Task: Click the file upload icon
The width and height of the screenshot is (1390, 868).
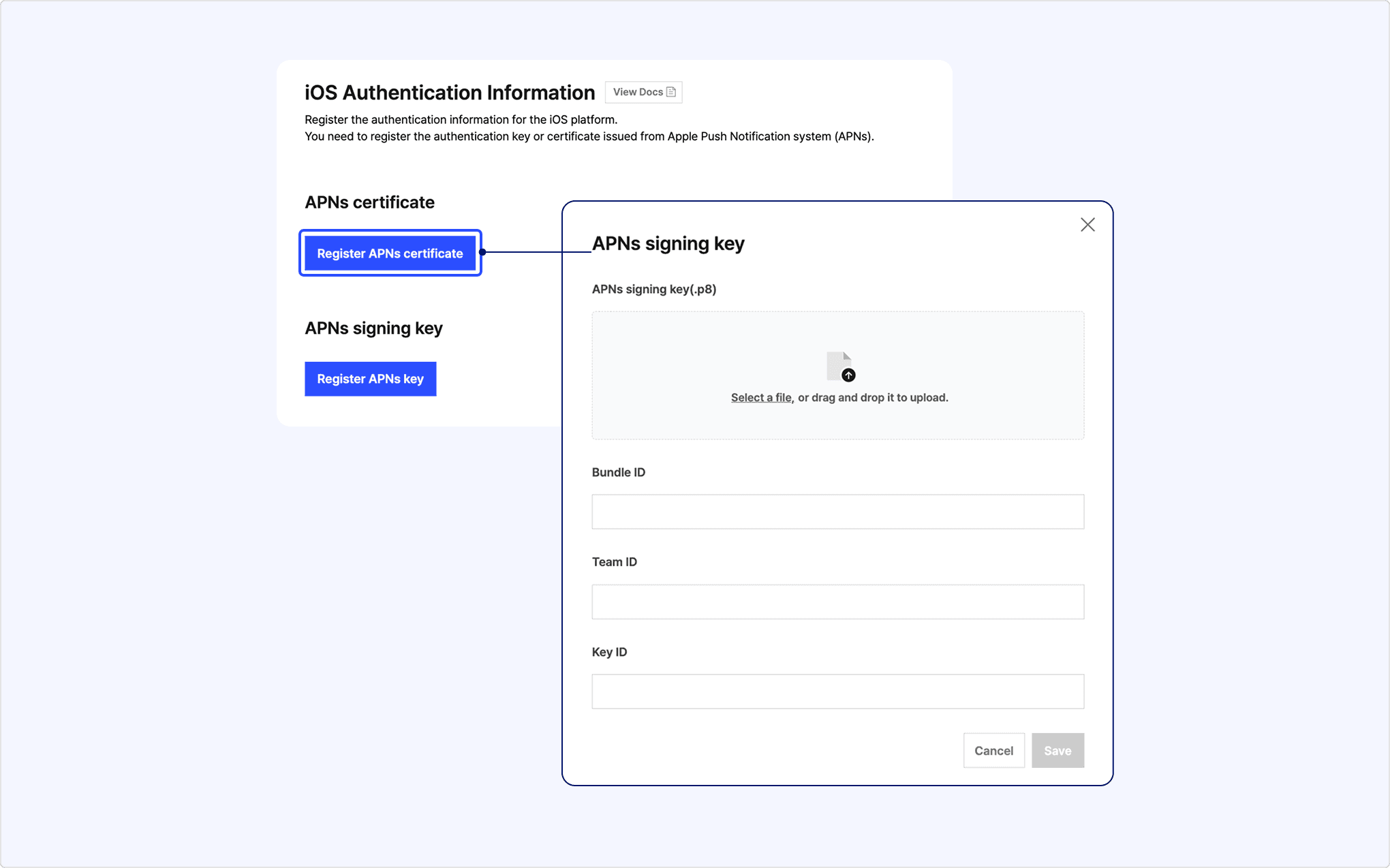Action: click(x=840, y=367)
